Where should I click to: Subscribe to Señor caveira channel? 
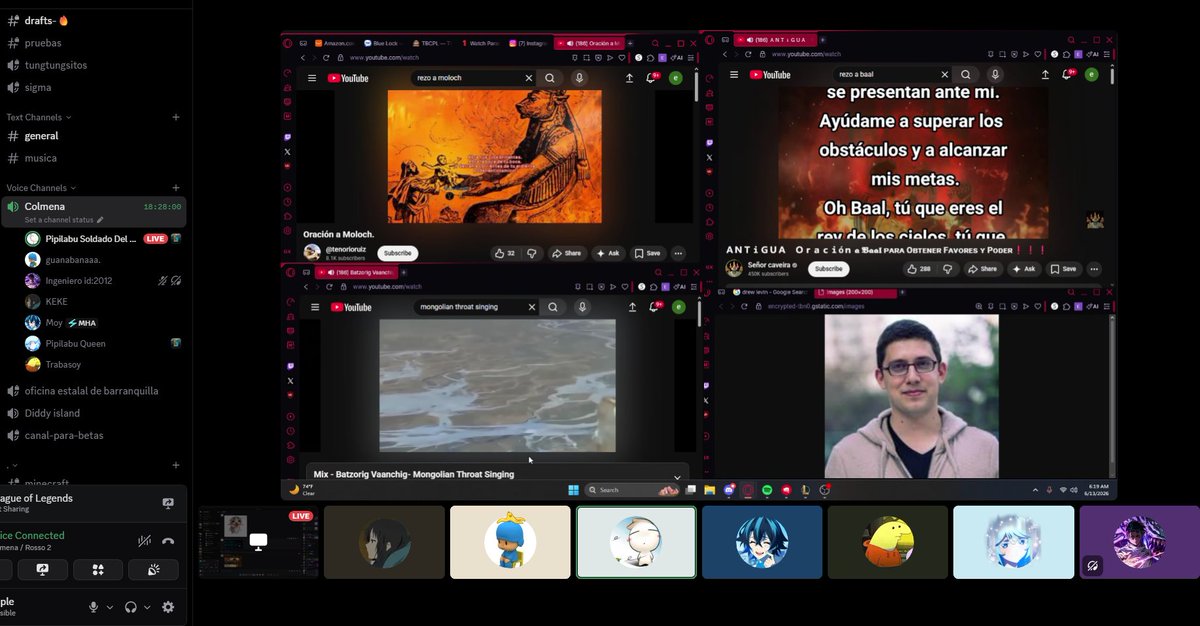(x=828, y=269)
